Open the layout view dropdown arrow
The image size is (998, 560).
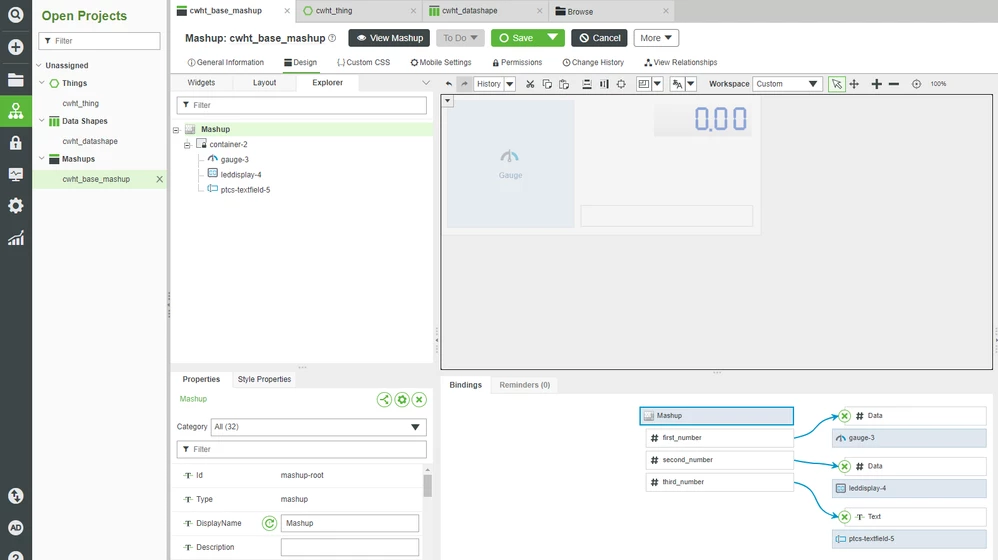coord(657,84)
